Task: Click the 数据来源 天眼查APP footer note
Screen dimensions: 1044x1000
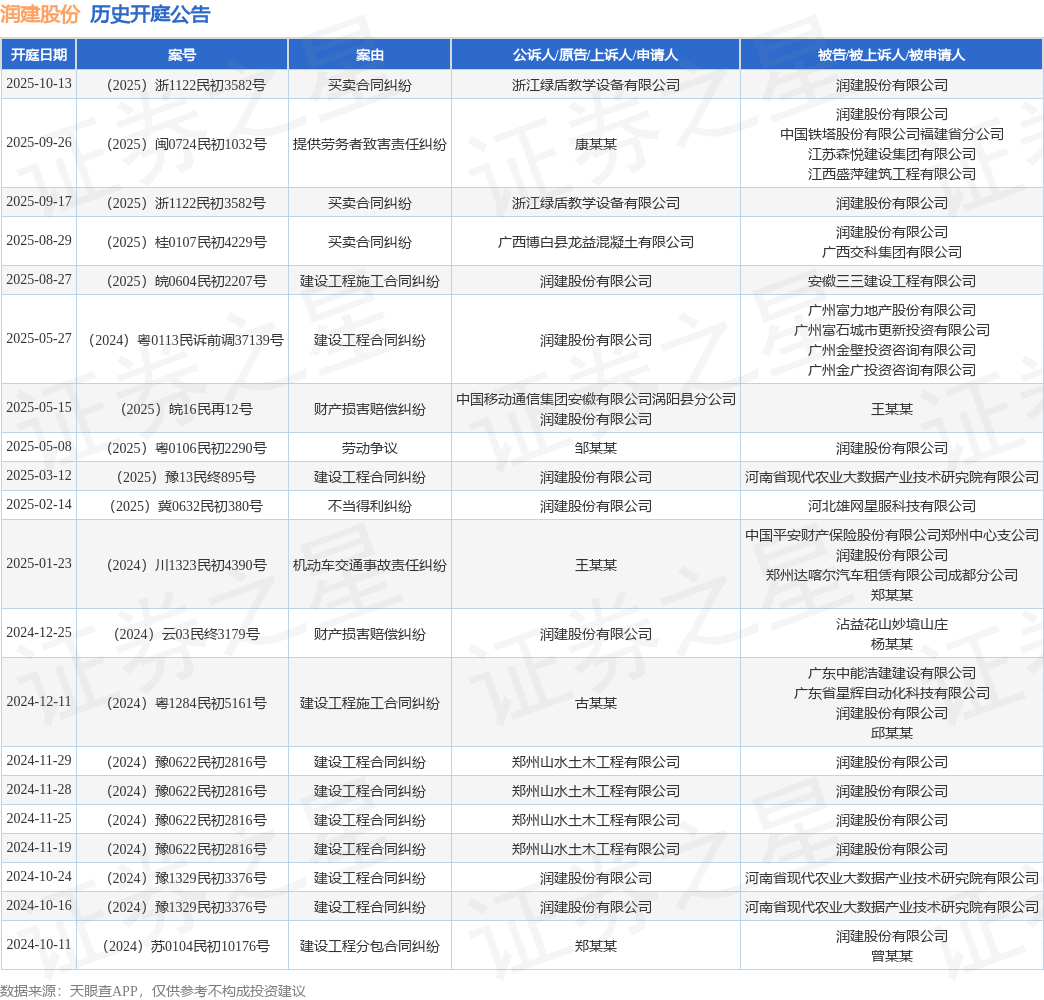Action: 152,991
